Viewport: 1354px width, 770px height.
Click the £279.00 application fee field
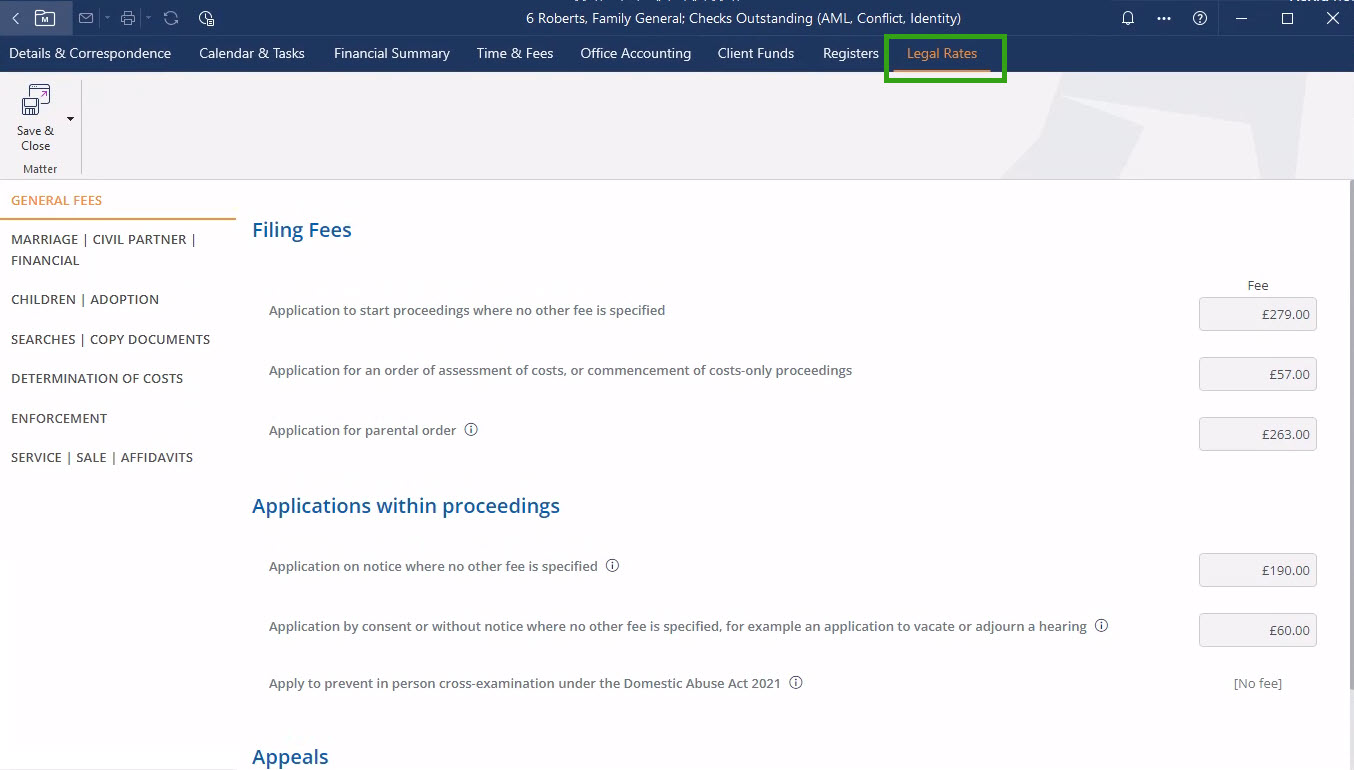pos(1257,314)
